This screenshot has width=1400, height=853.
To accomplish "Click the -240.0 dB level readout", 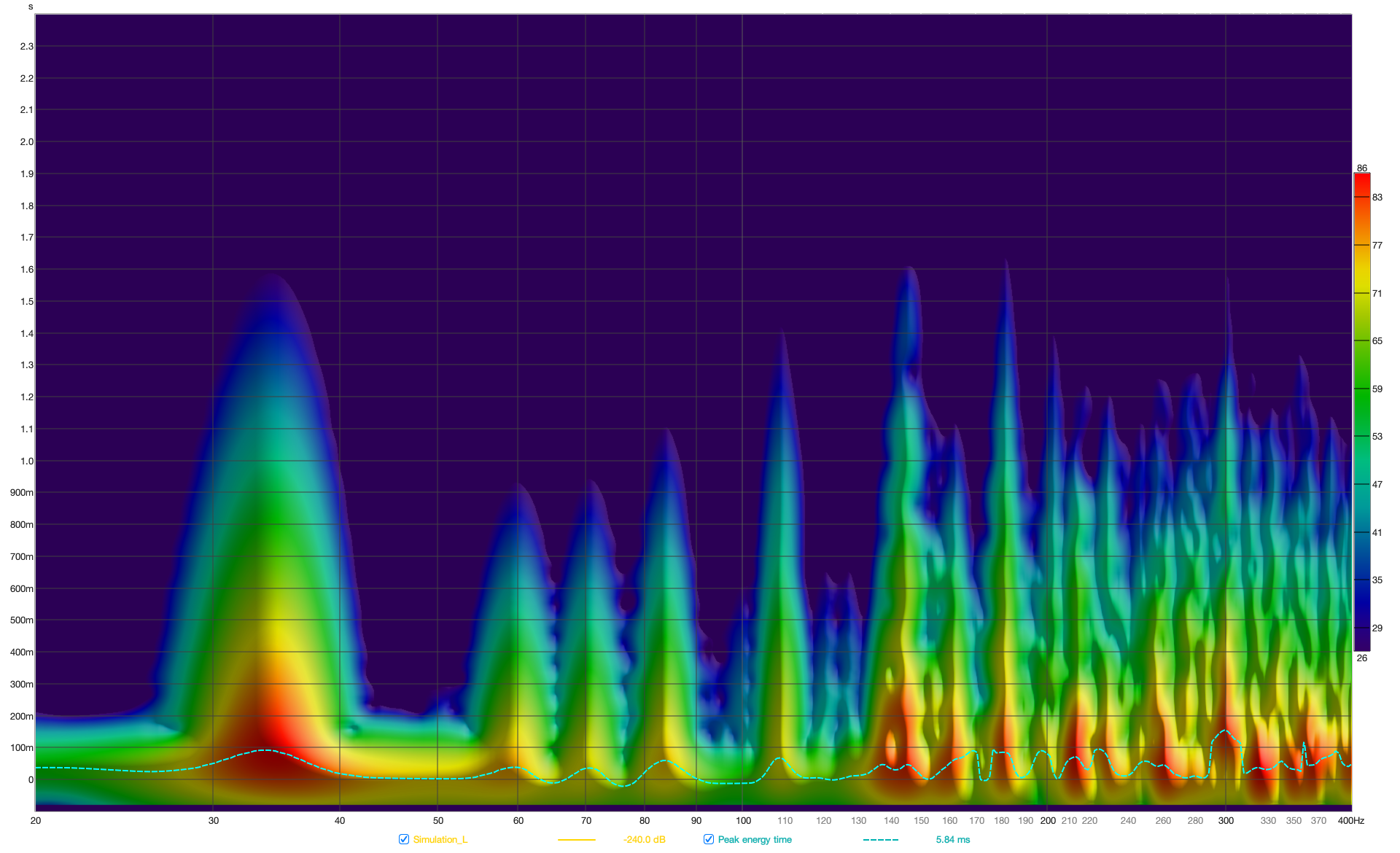I will pyautogui.click(x=644, y=839).
